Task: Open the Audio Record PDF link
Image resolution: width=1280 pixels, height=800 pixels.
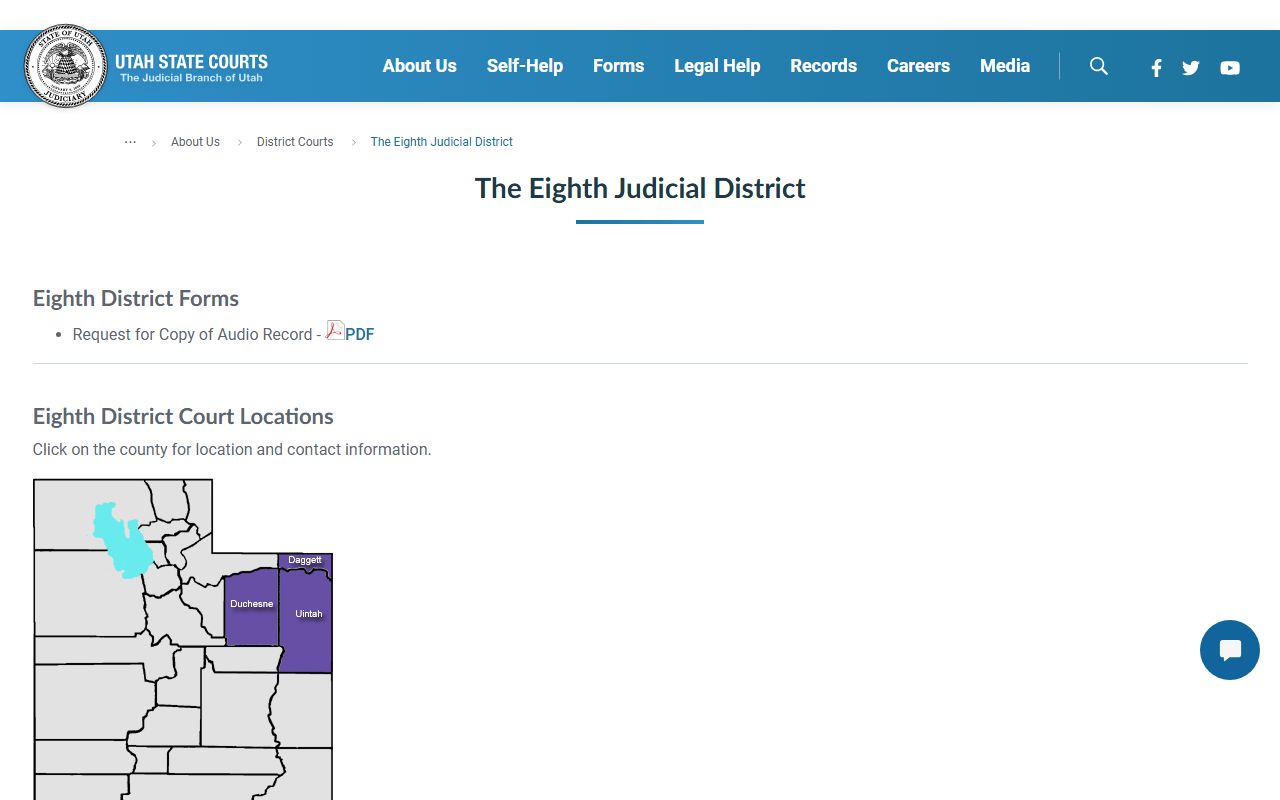Action: coord(359,335)
